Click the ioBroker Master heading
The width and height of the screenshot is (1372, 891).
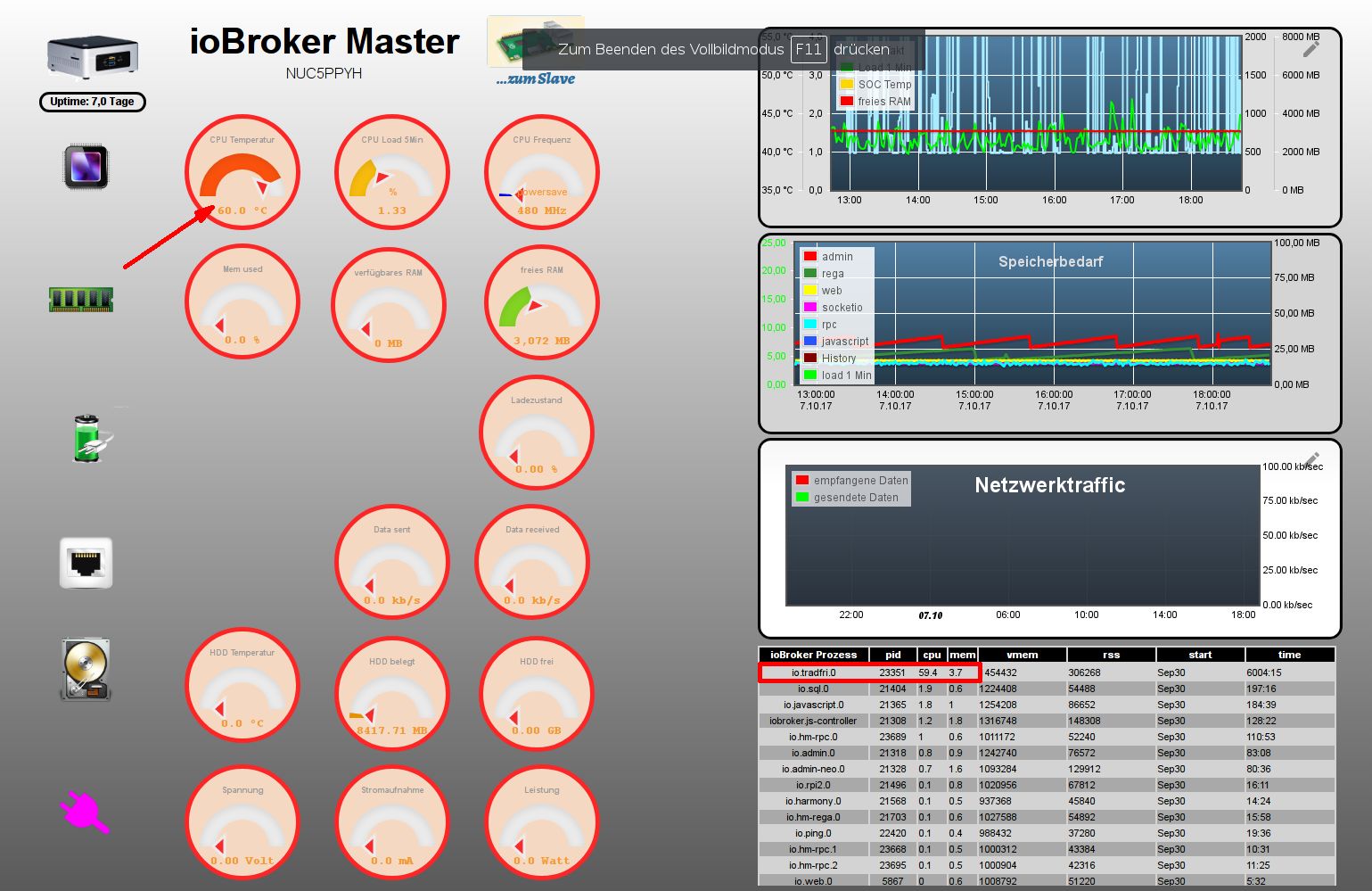click(325, 41)
